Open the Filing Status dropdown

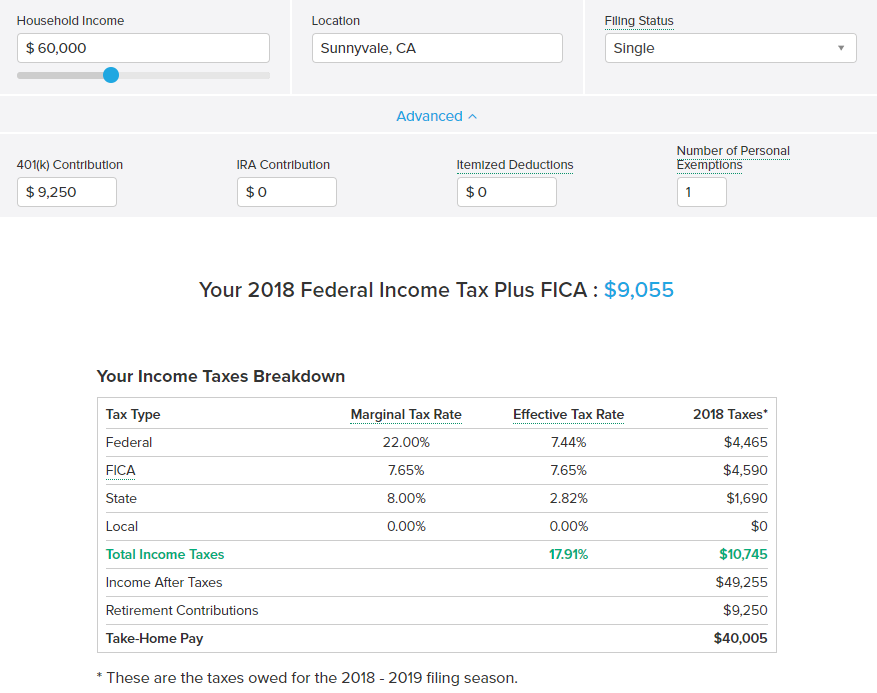(730, 48)
